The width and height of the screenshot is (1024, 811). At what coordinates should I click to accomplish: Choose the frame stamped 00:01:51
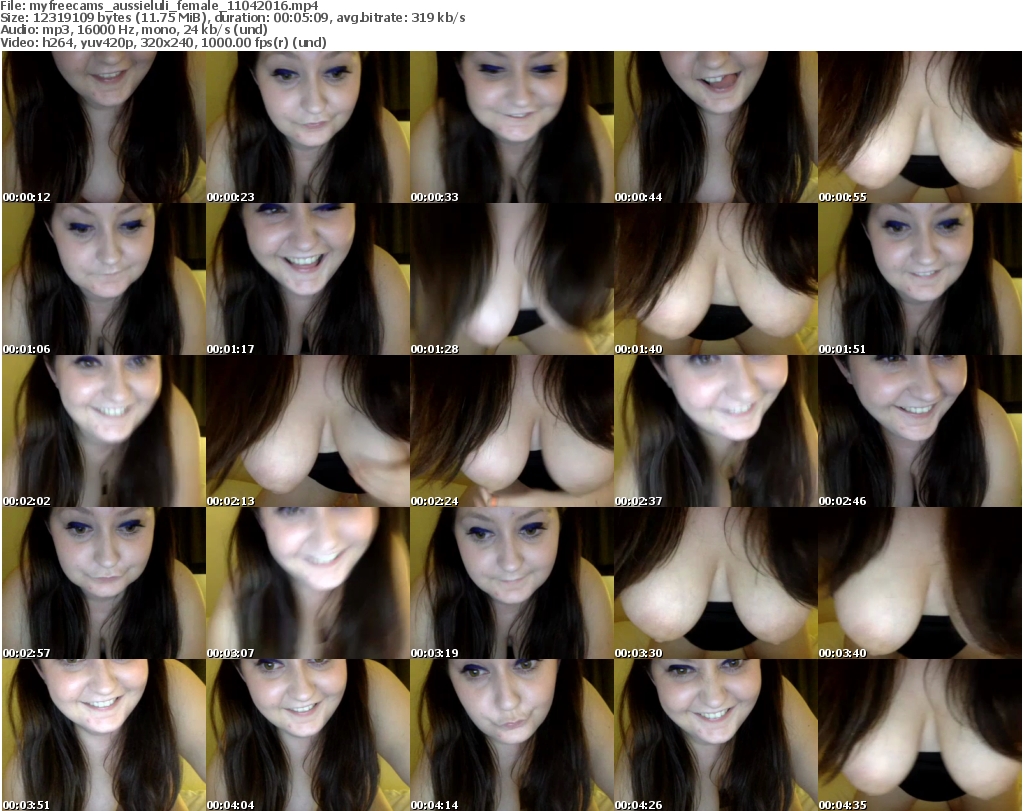point(920,279)
